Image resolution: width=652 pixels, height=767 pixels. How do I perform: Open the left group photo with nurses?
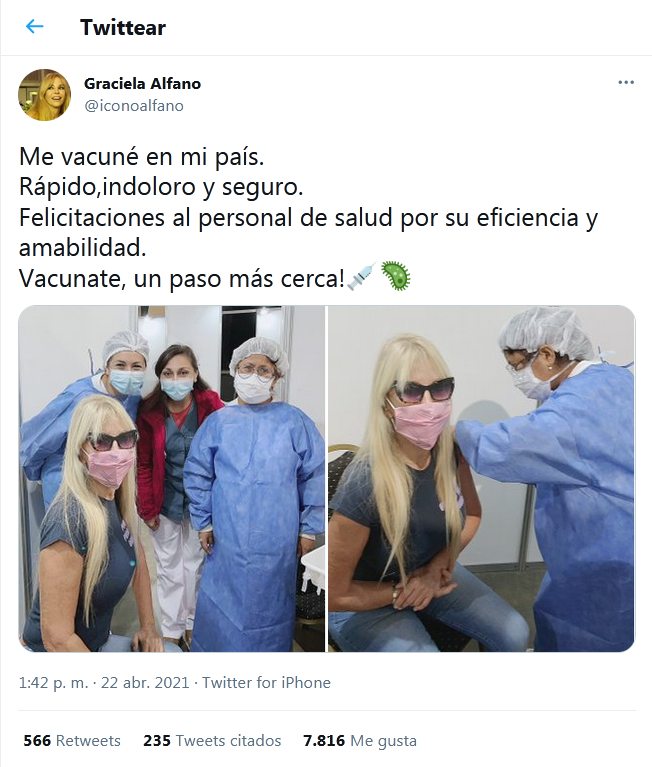(x=172, y=478)
